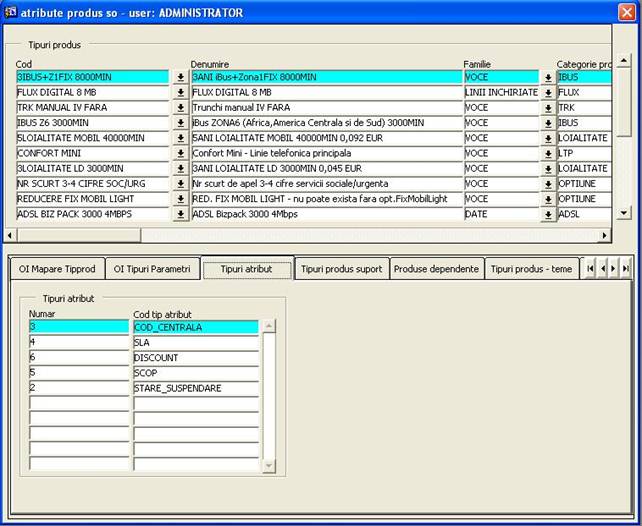This screenshot has height=526, width=642.
Task: Select the COD_CENTRALA attribute field
Action: [x=195, y=327]
